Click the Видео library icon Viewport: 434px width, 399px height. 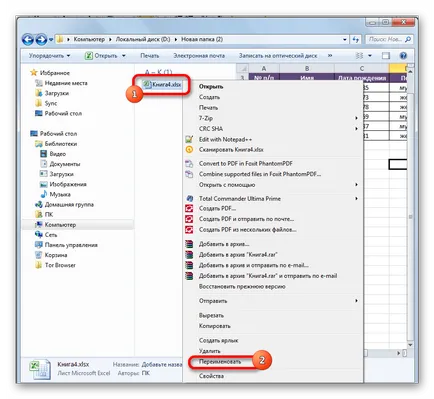pos(43,154)
